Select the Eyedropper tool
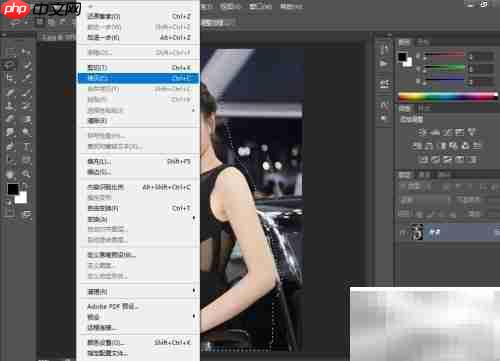 [26, 78]
